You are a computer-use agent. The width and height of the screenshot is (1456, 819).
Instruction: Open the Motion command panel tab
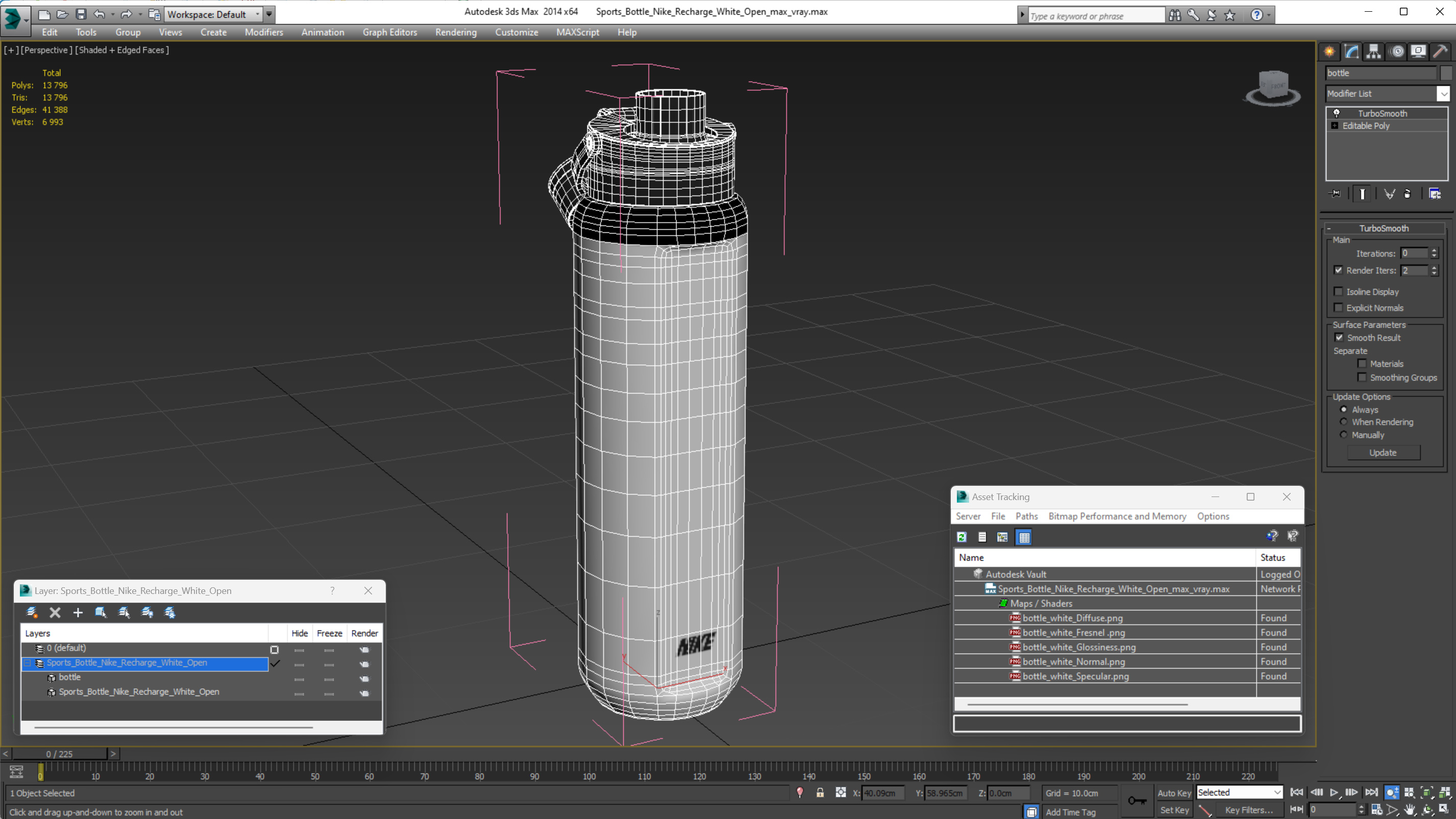[1397, 52]
